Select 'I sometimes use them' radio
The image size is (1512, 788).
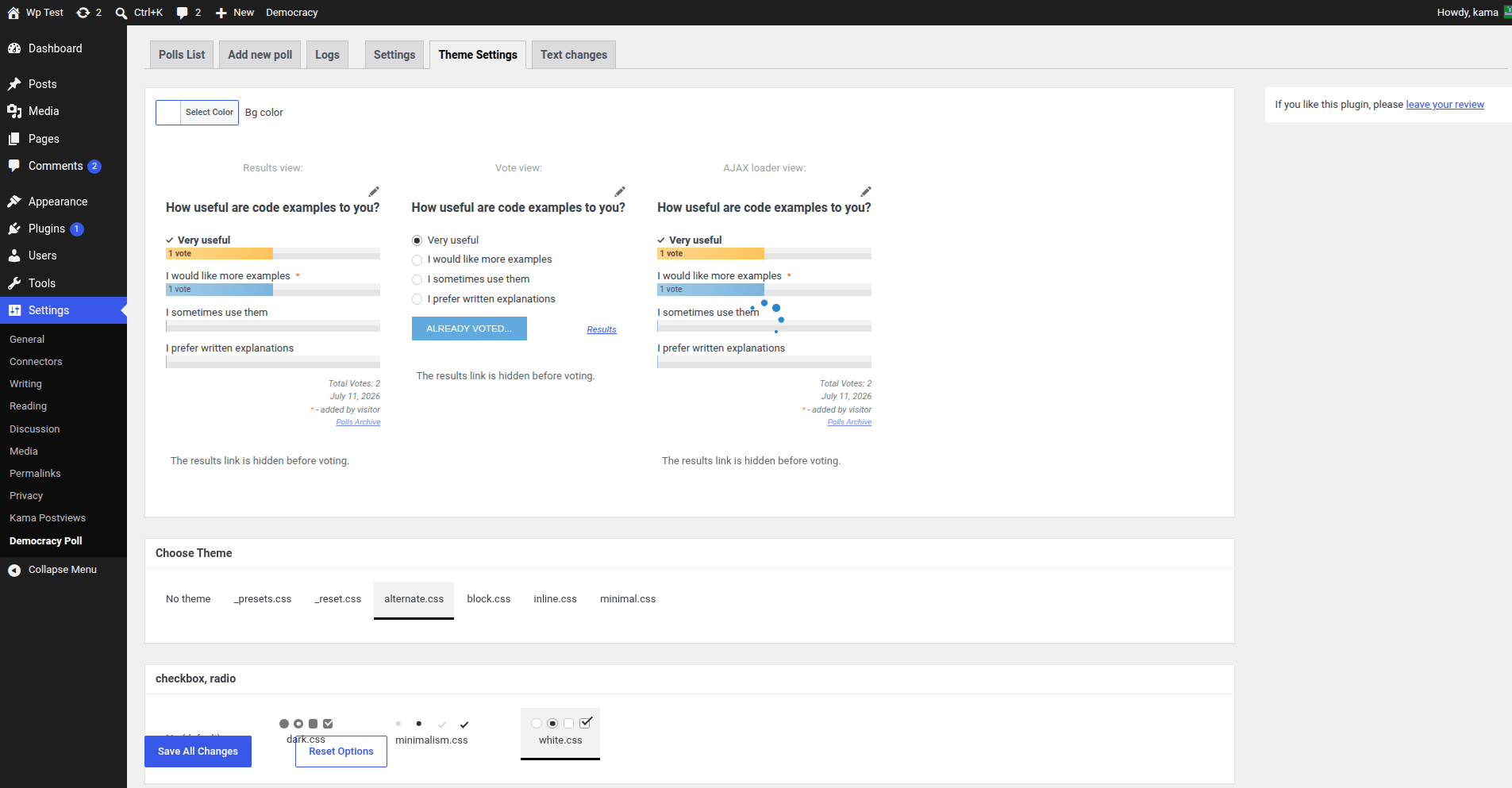pyautogui.click(x=417, y=279)
